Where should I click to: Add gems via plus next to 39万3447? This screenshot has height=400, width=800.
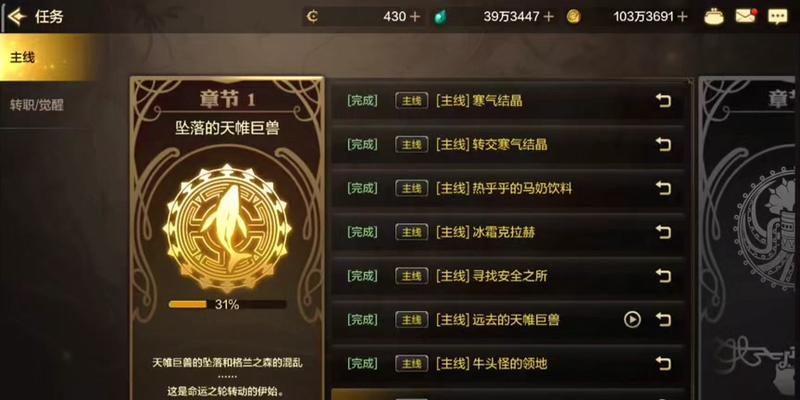tap(548, 17)
